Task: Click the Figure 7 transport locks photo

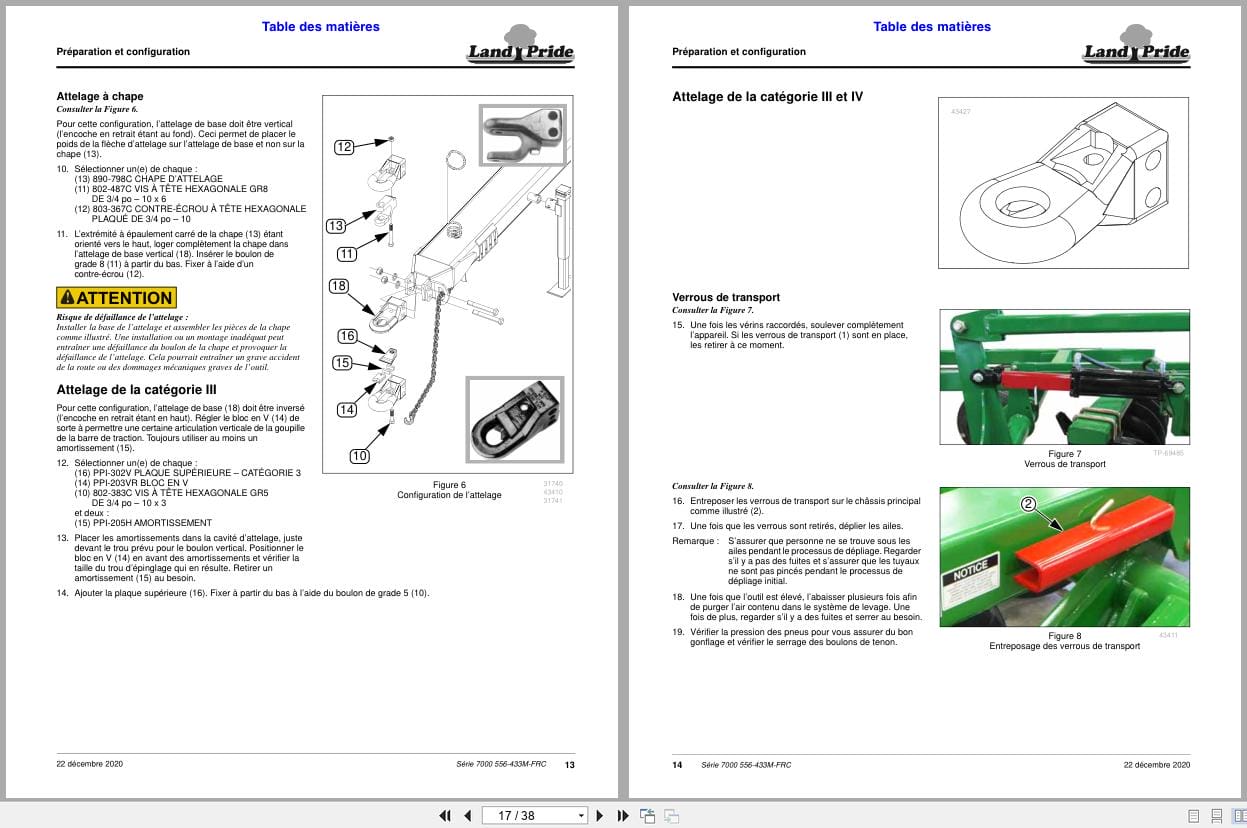Action: click(x=1063, y=376)
